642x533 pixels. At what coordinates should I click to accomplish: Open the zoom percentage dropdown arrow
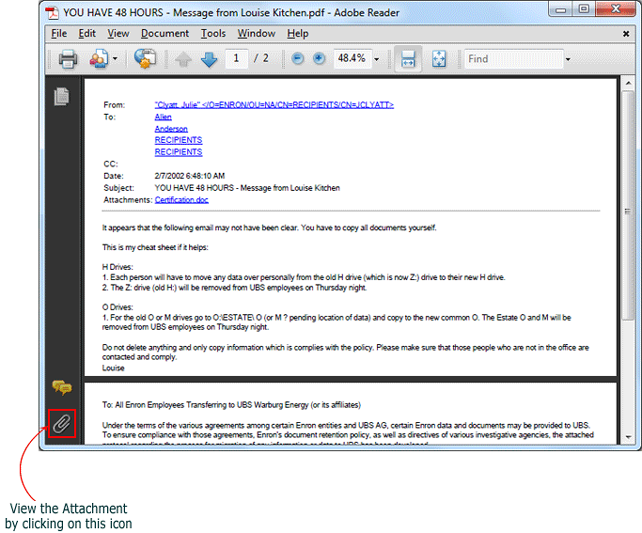click(377, 59)
